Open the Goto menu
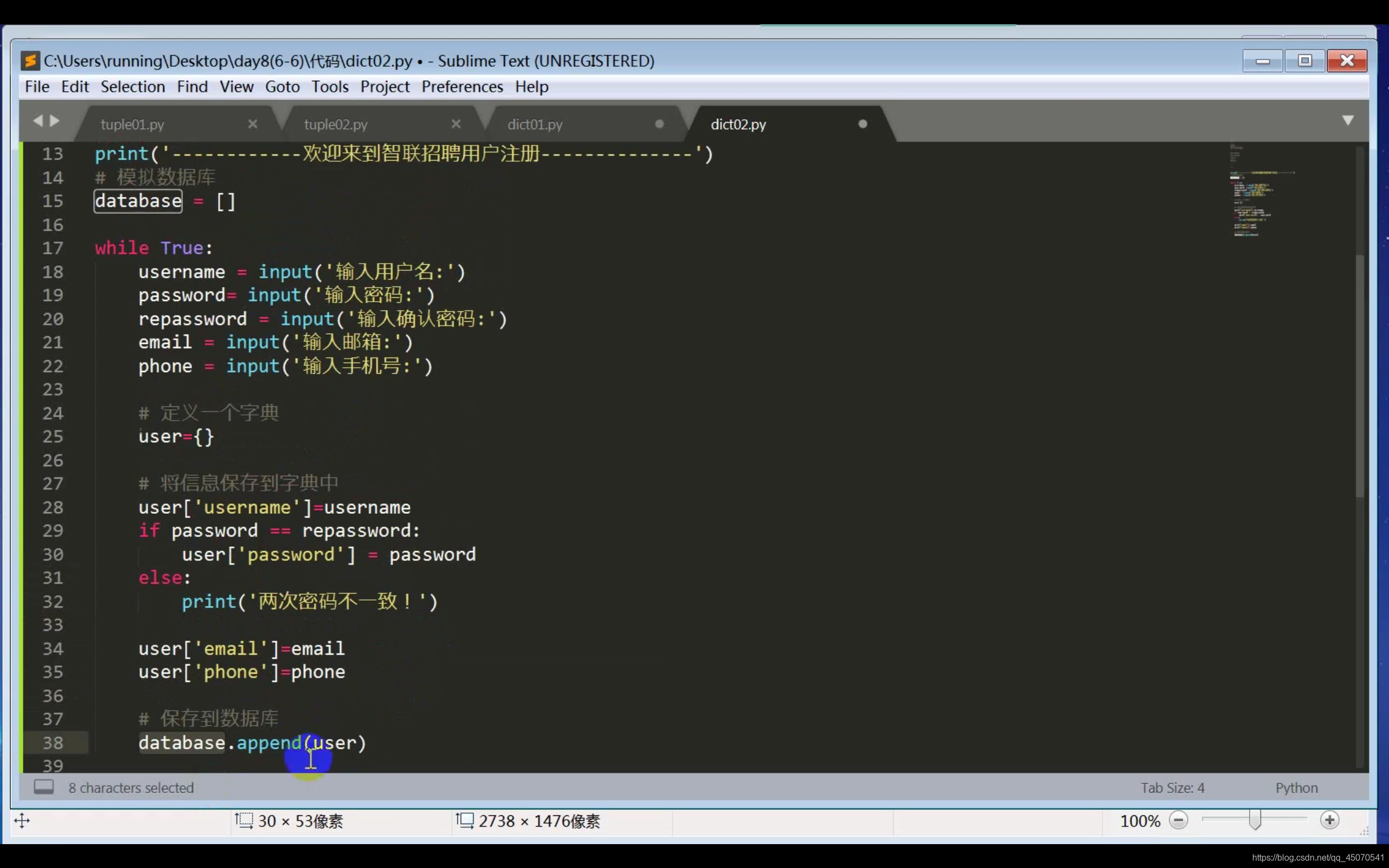Viewport: 1389px width, 868px height. pos(282,87)
